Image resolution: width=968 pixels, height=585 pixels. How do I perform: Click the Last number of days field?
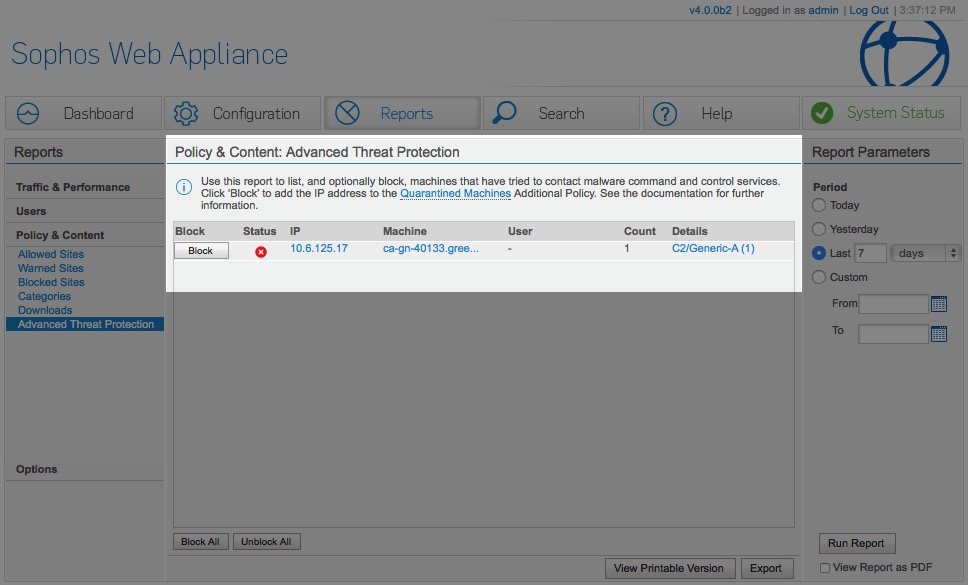[x=870, y=253]
